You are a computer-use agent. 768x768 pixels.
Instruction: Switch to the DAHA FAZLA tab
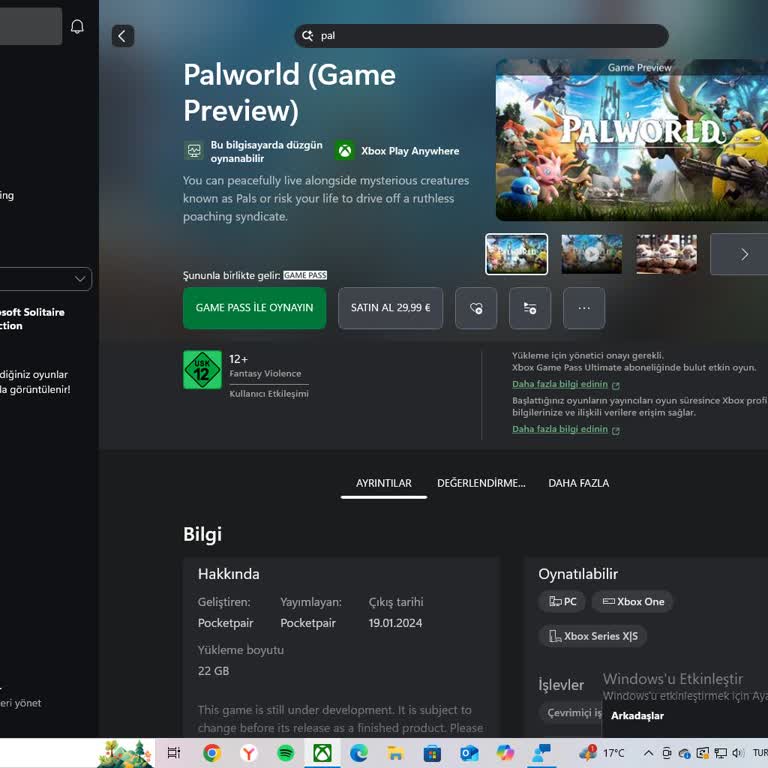(578, 483)
